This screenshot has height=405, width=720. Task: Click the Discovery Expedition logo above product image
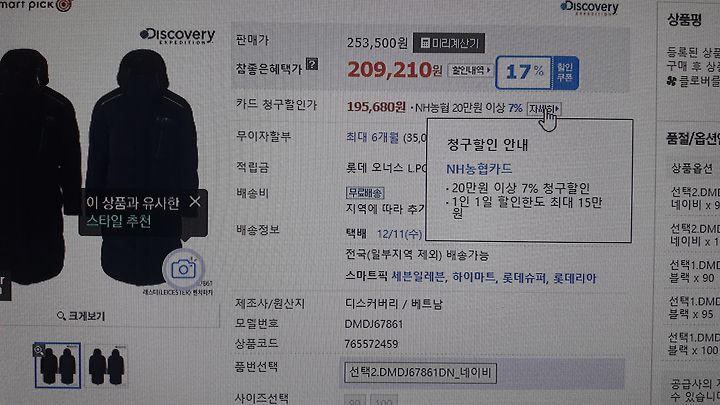(x=177, y=35)
